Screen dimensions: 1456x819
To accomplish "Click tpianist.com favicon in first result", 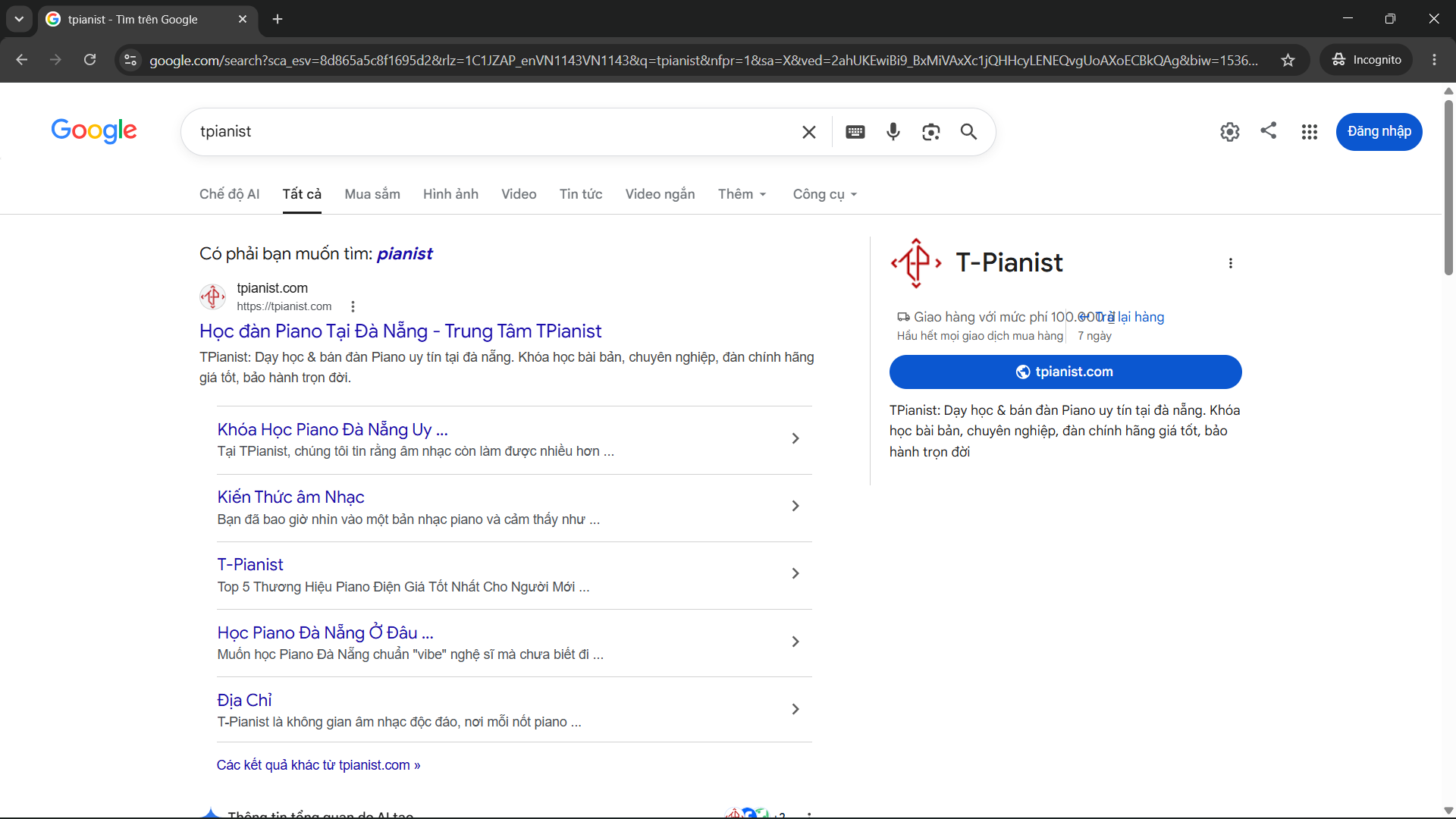I will [213, 297].
